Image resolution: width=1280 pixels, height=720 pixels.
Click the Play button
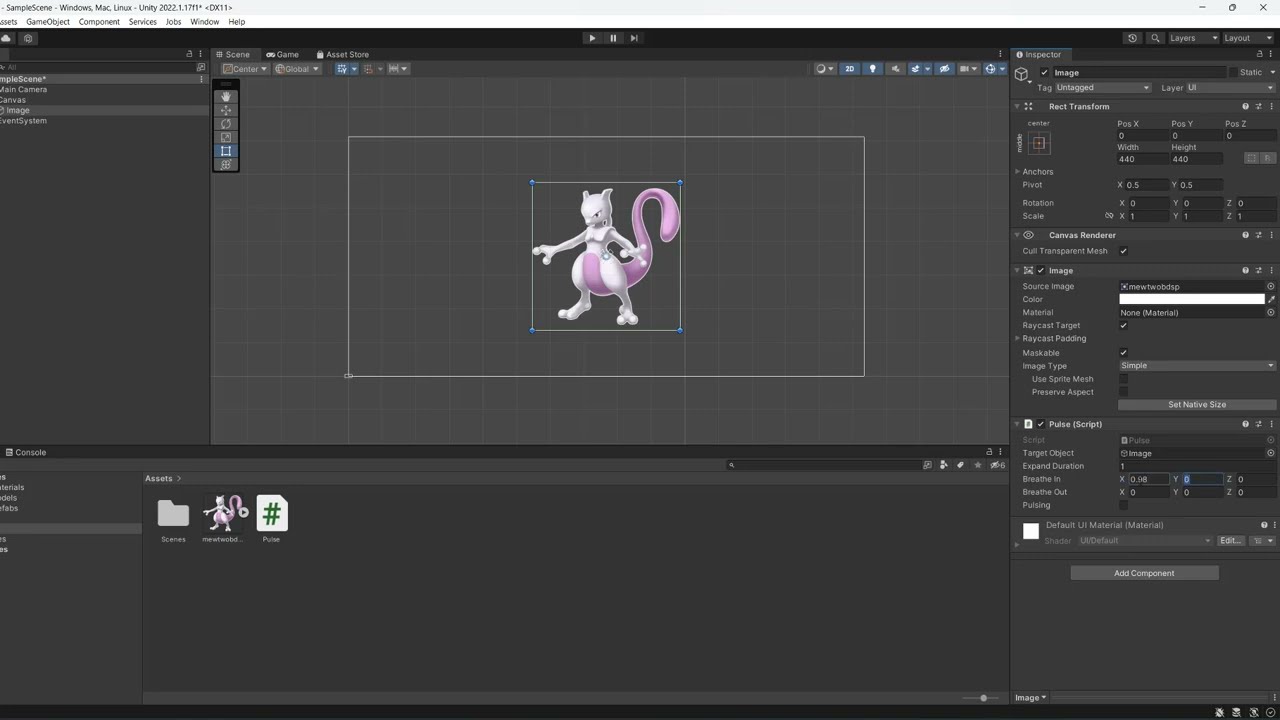pyautogui.click(x=592, y=38)
